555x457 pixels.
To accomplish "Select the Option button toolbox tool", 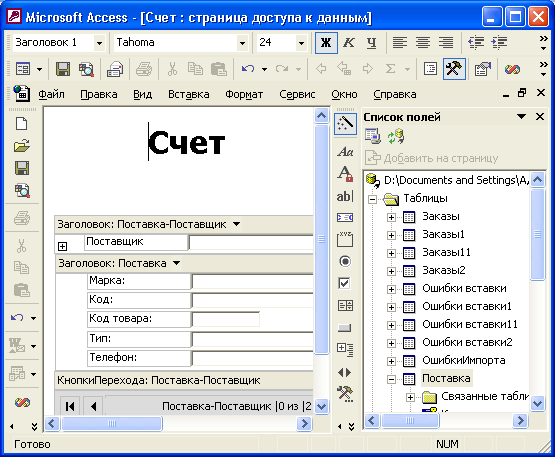I will (x=345, y=262).
